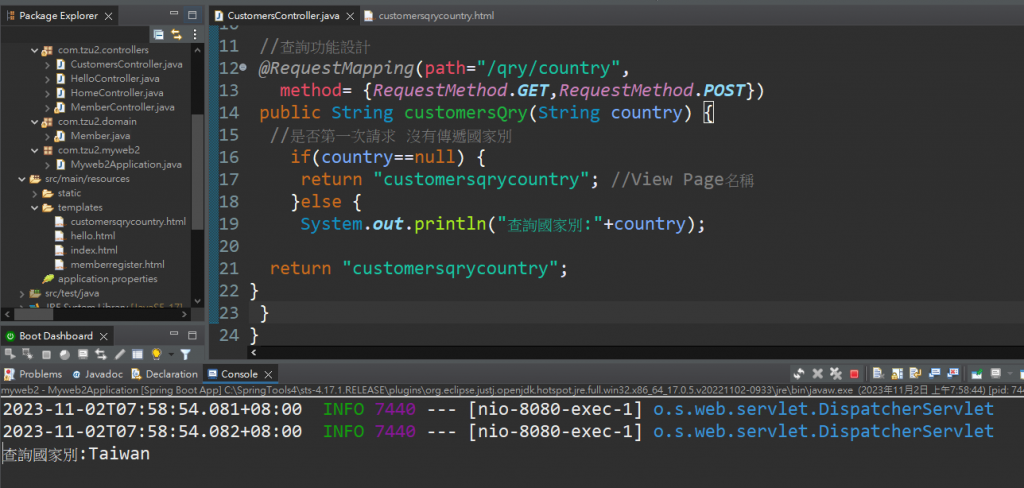Screen dimensions: 1024x488
Task: Collapse com.tzu2.controllers package
Action: point(35,50)
